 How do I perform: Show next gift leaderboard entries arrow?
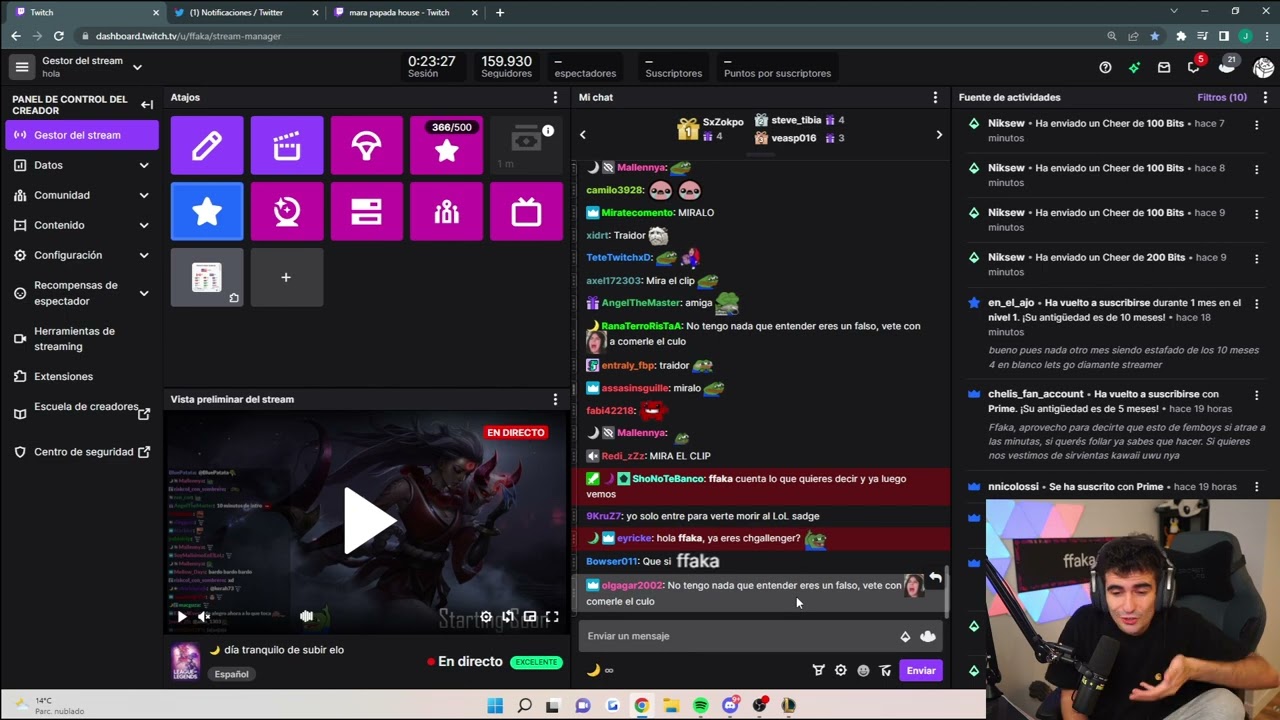point(938,134)
